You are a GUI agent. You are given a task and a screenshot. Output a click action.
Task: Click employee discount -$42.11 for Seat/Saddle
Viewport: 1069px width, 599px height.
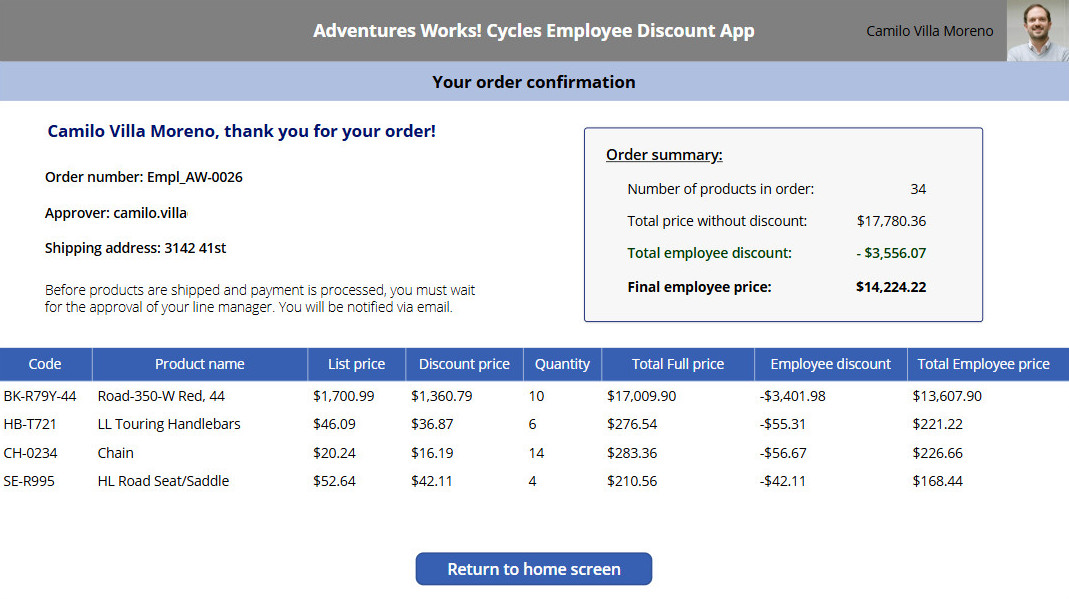point(783,481)
